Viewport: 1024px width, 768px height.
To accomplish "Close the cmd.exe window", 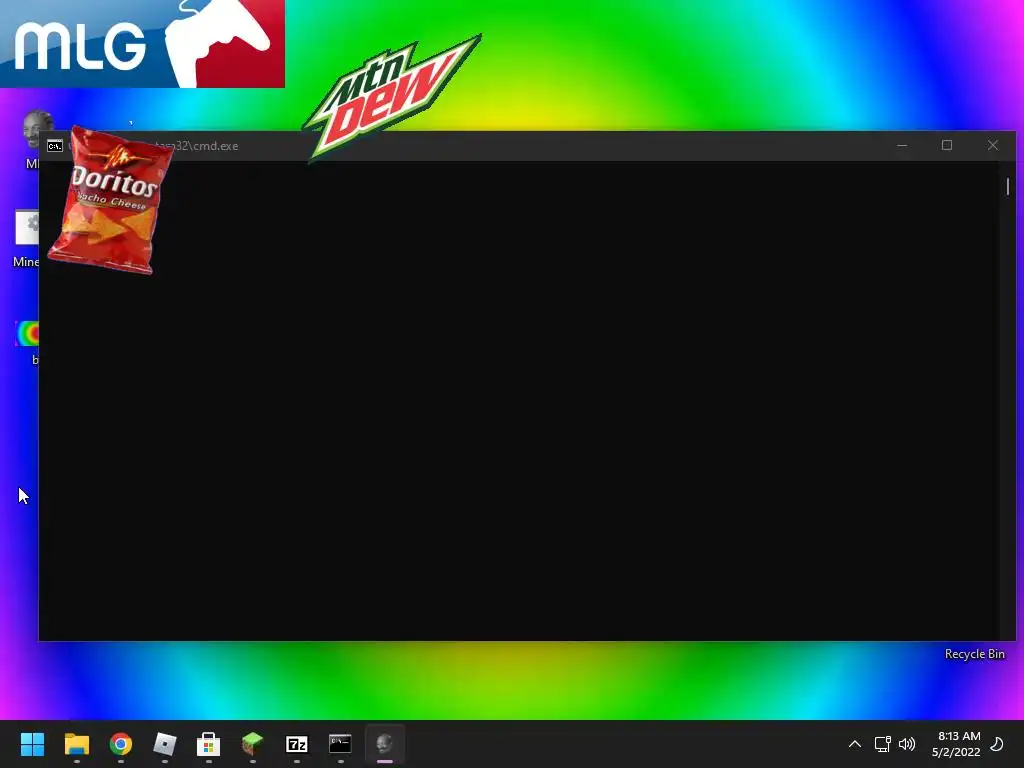I will [993, 145].
